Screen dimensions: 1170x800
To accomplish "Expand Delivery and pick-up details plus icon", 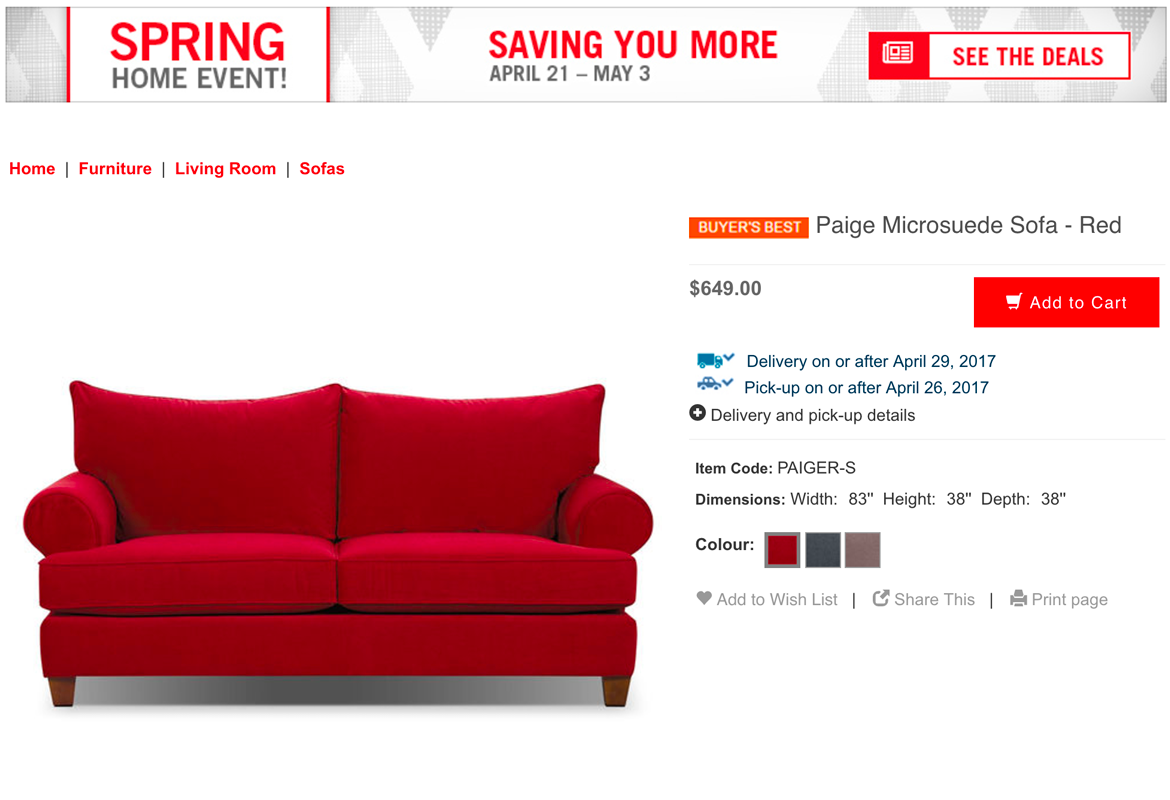I will coord(697,413).
